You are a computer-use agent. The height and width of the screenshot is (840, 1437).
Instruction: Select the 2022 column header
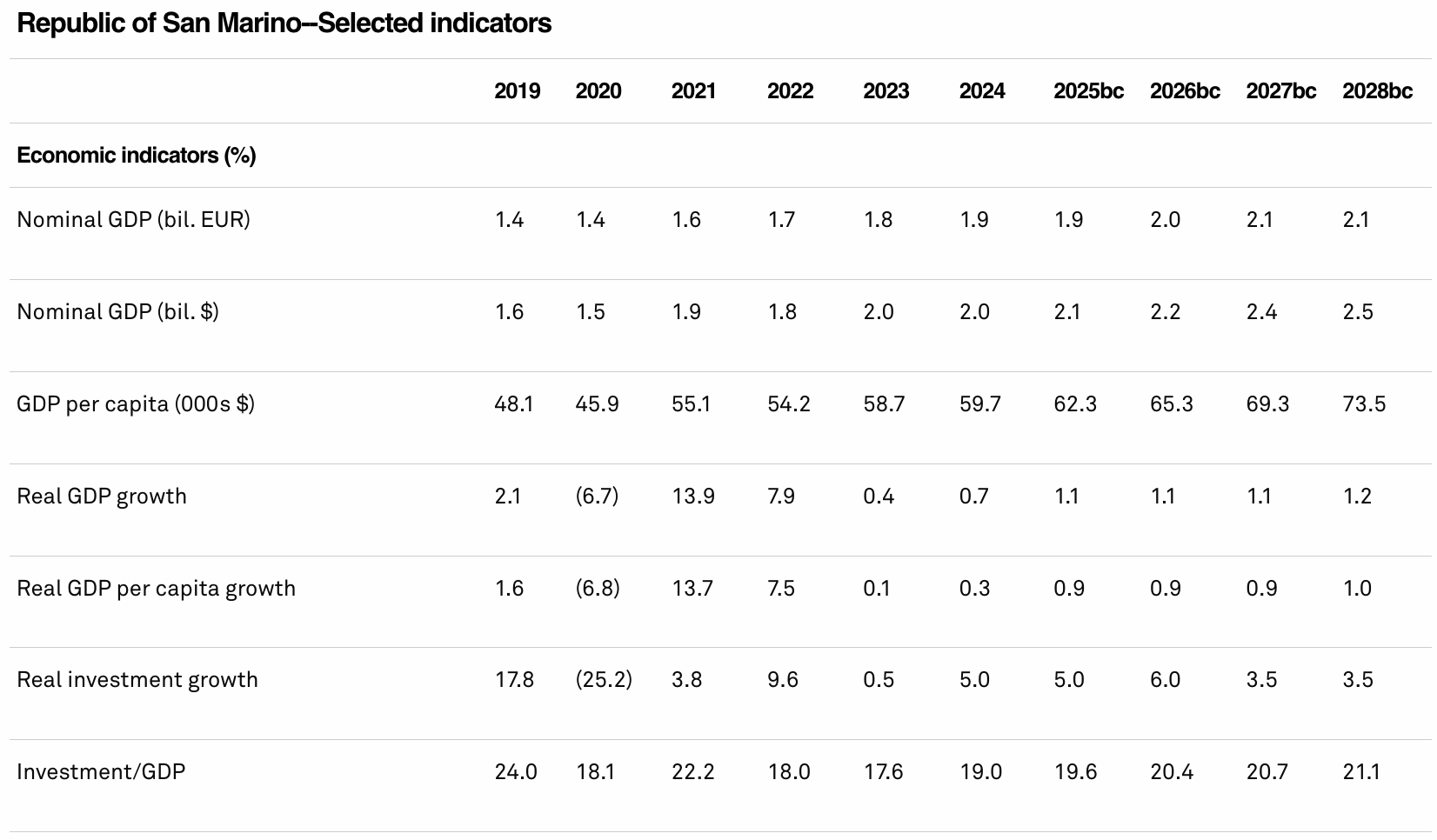(790, 91)
